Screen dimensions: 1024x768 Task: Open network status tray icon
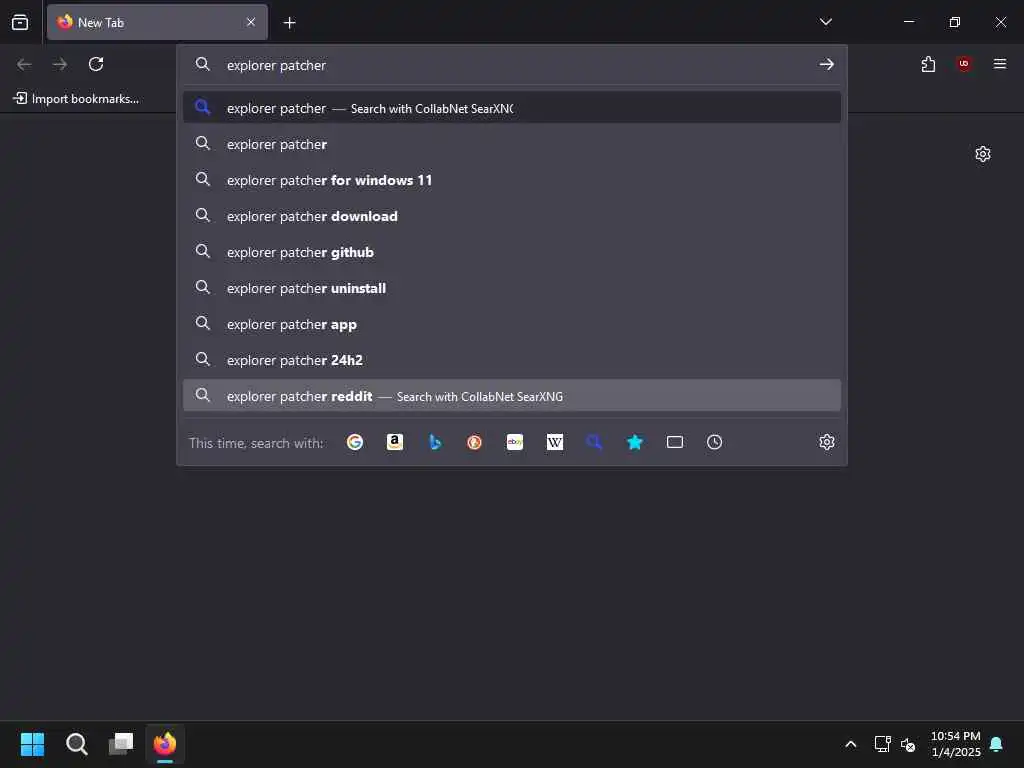pos(882,744)
